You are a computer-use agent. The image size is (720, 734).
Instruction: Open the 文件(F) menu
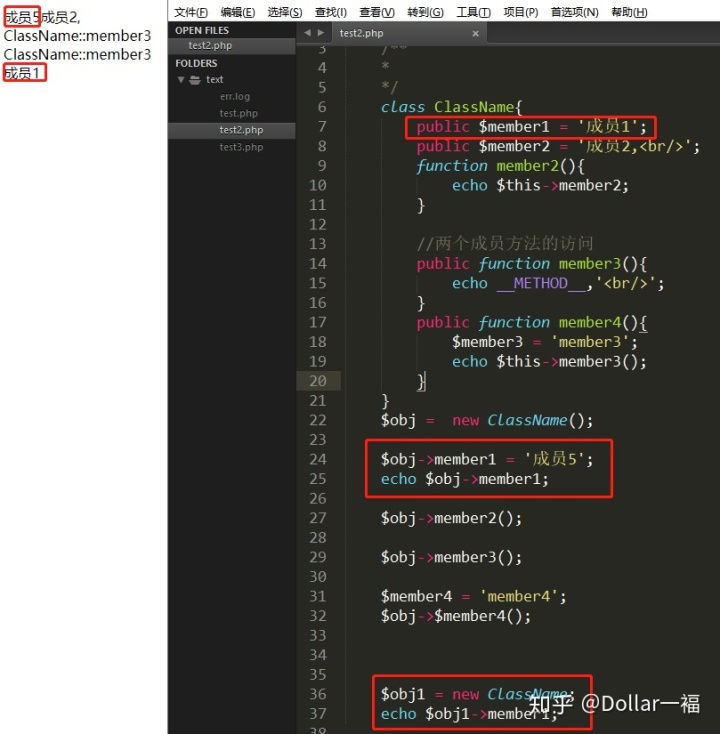(191, 12)
